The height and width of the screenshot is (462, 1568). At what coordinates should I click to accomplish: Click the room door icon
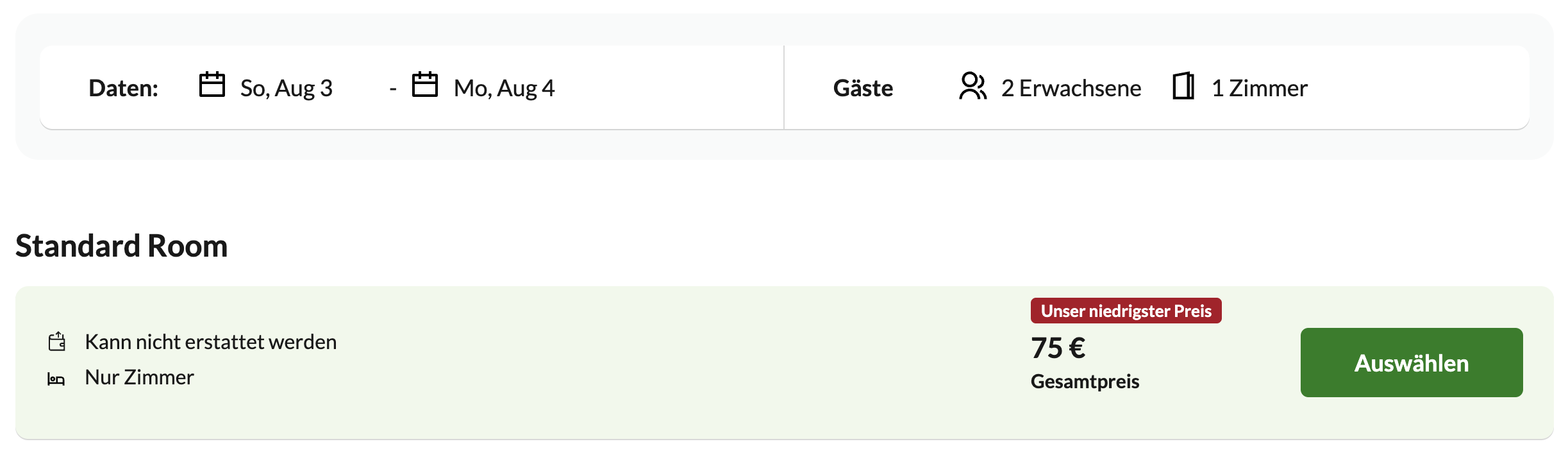pos(1183,86)
